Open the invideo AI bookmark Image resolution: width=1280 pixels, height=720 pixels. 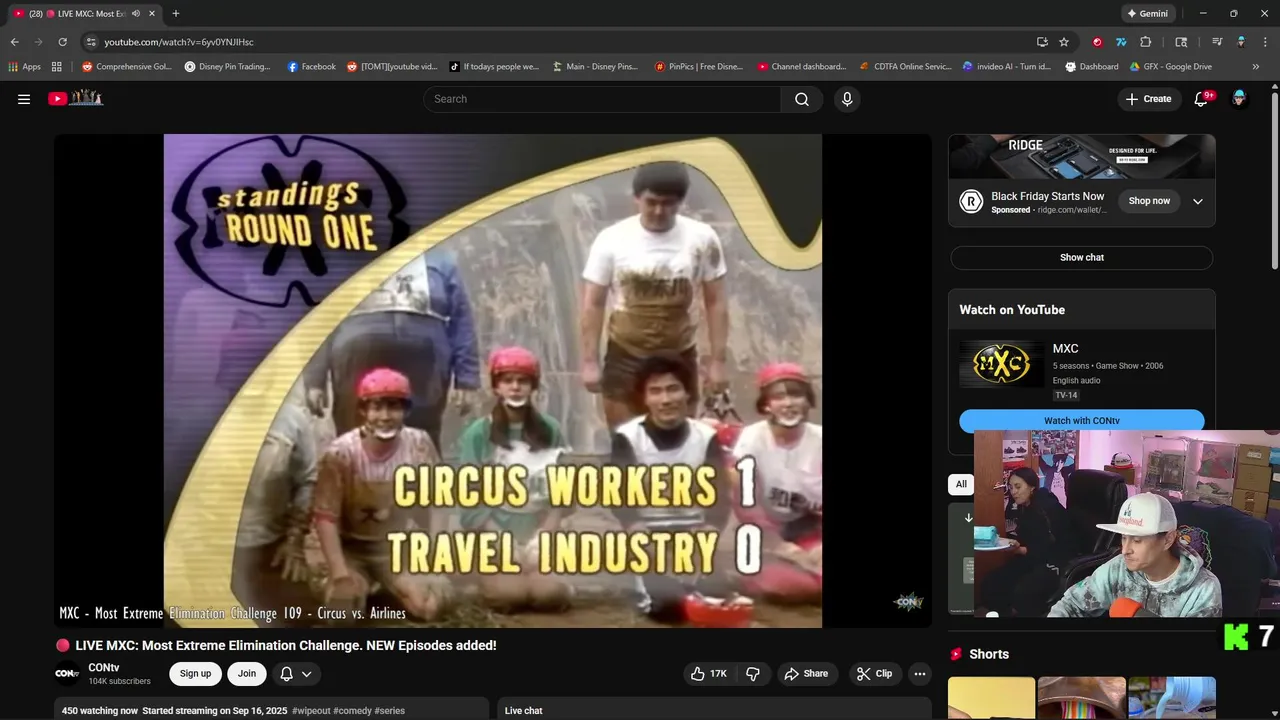[1007, 67]
